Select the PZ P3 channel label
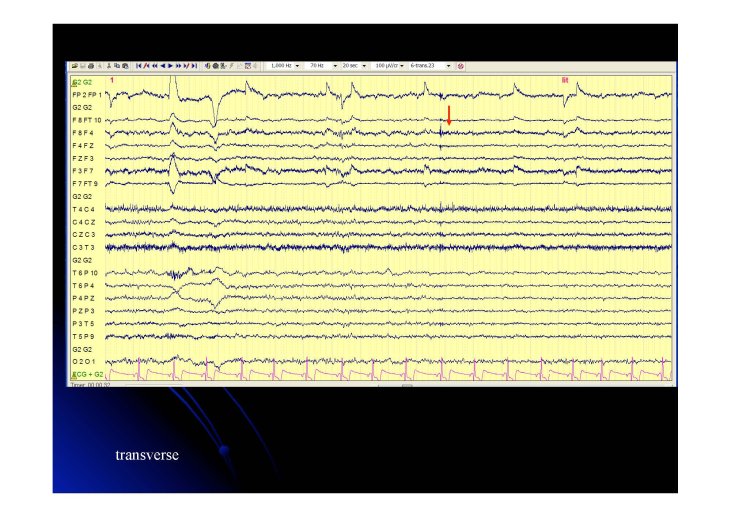This screenshot has height=517, width=731. coord(83,311)
